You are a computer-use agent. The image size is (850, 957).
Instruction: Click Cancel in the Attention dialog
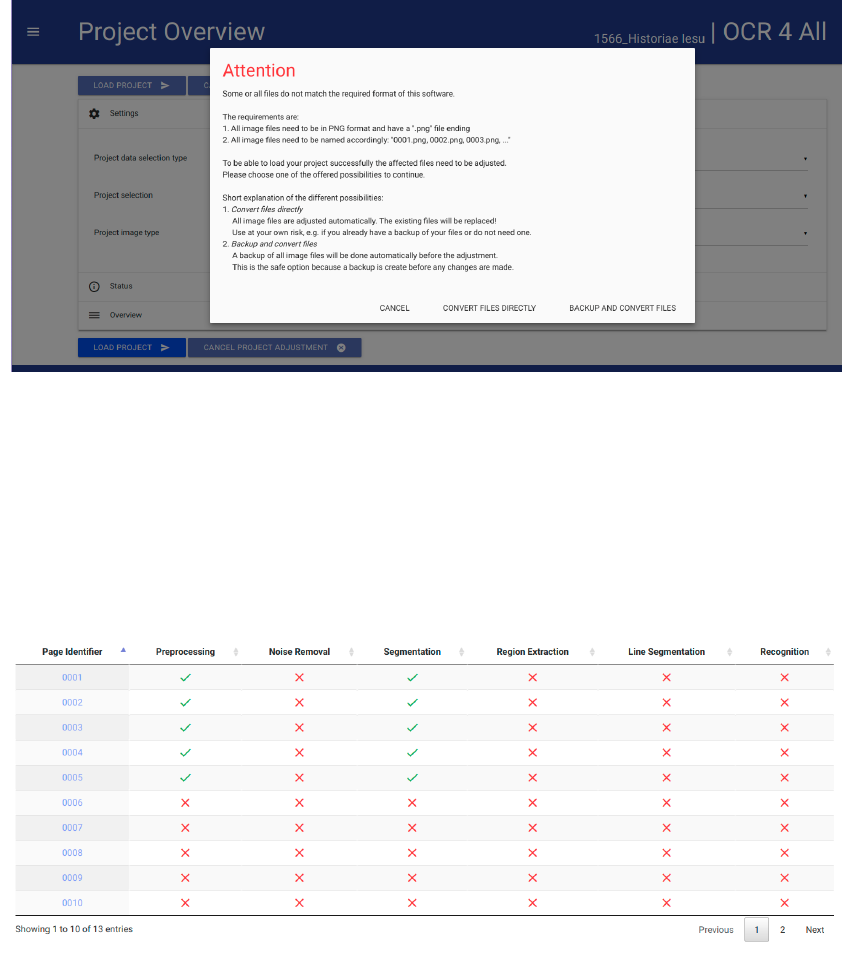(394, 308)
